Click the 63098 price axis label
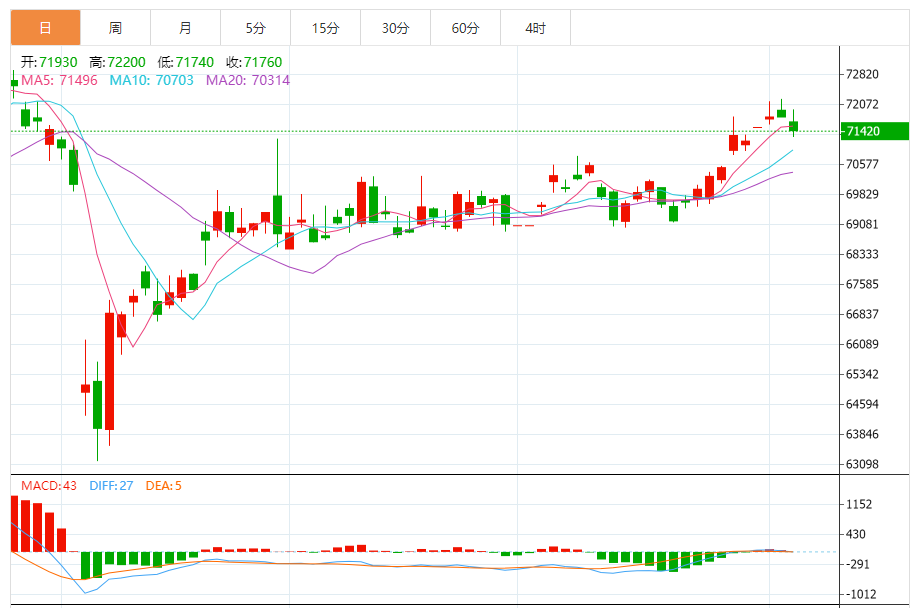This screenshot has width=915, height=608. 862,464
